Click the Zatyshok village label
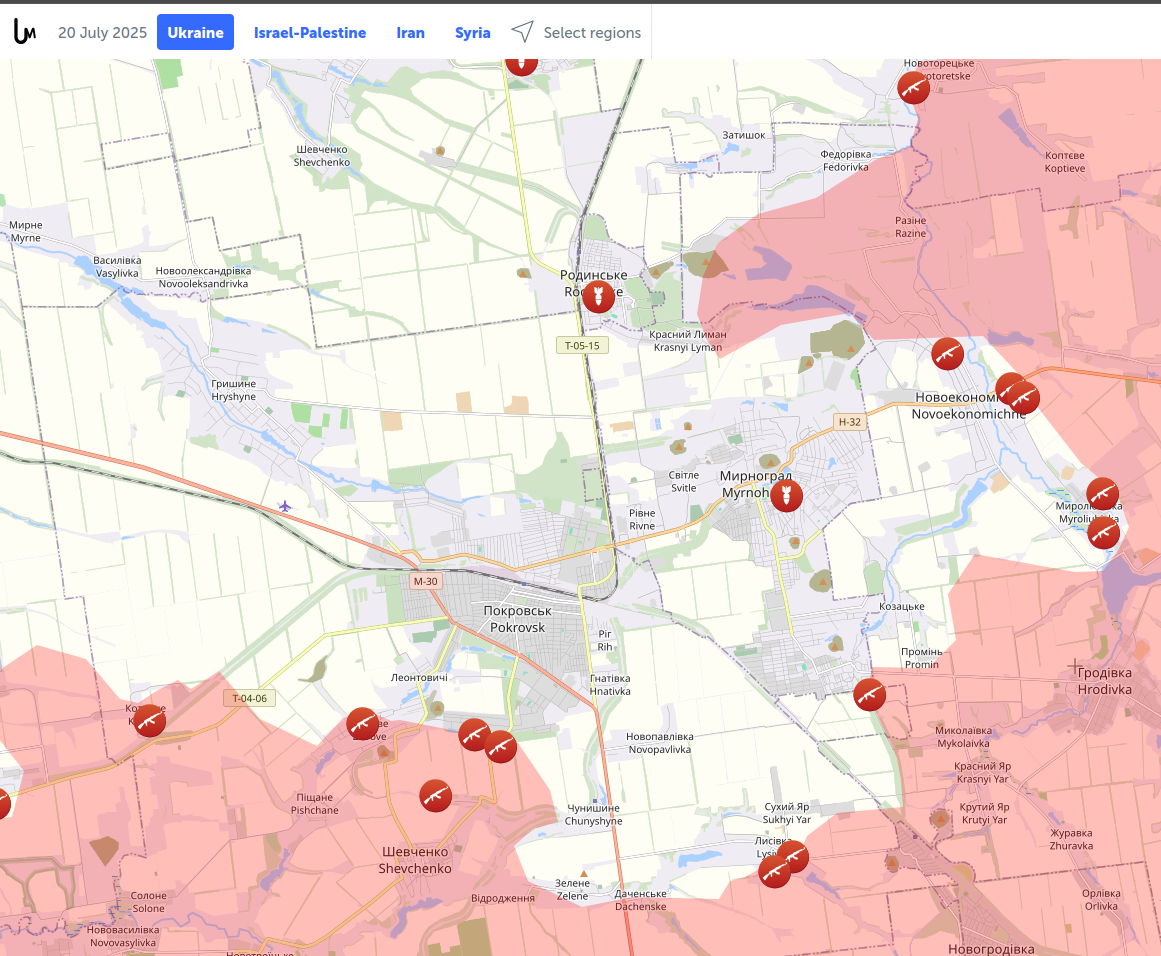This screenshot has width=1161, height=956. click(x=744, y=135)
